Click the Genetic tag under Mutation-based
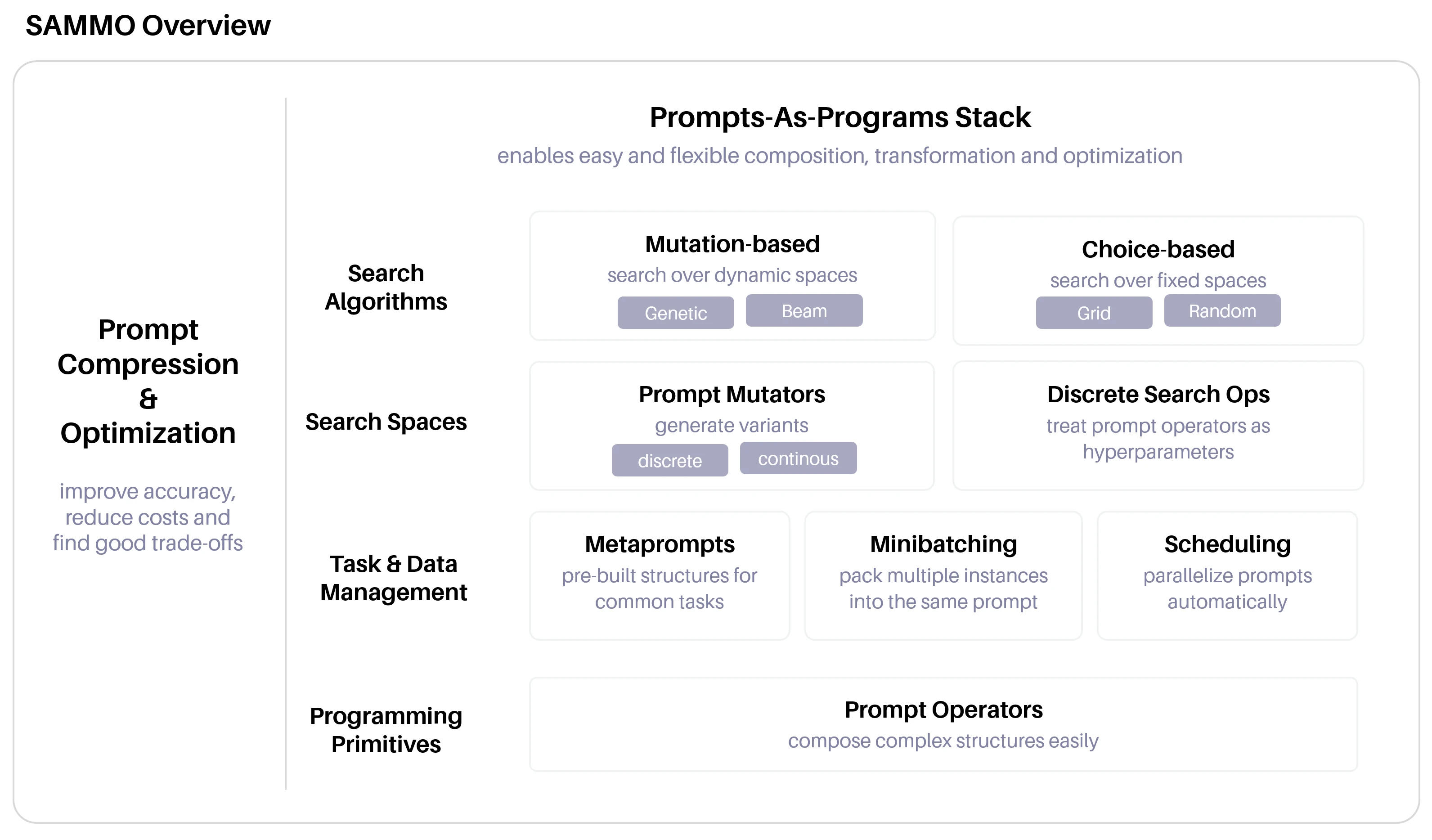The image size is (1432, 840). pyautogui.click(x=676, y=313)
